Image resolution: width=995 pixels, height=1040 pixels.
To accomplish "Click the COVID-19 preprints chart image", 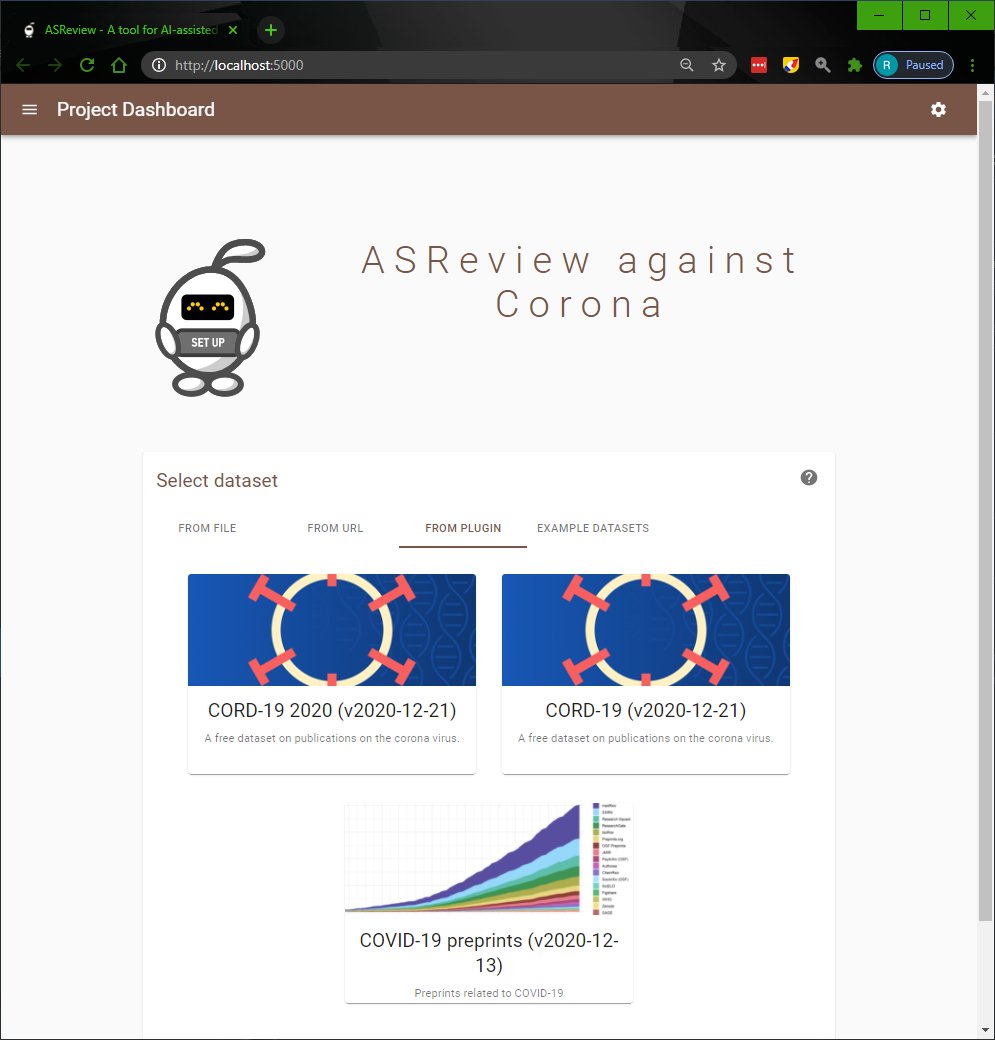I will [x=489, y=859].
